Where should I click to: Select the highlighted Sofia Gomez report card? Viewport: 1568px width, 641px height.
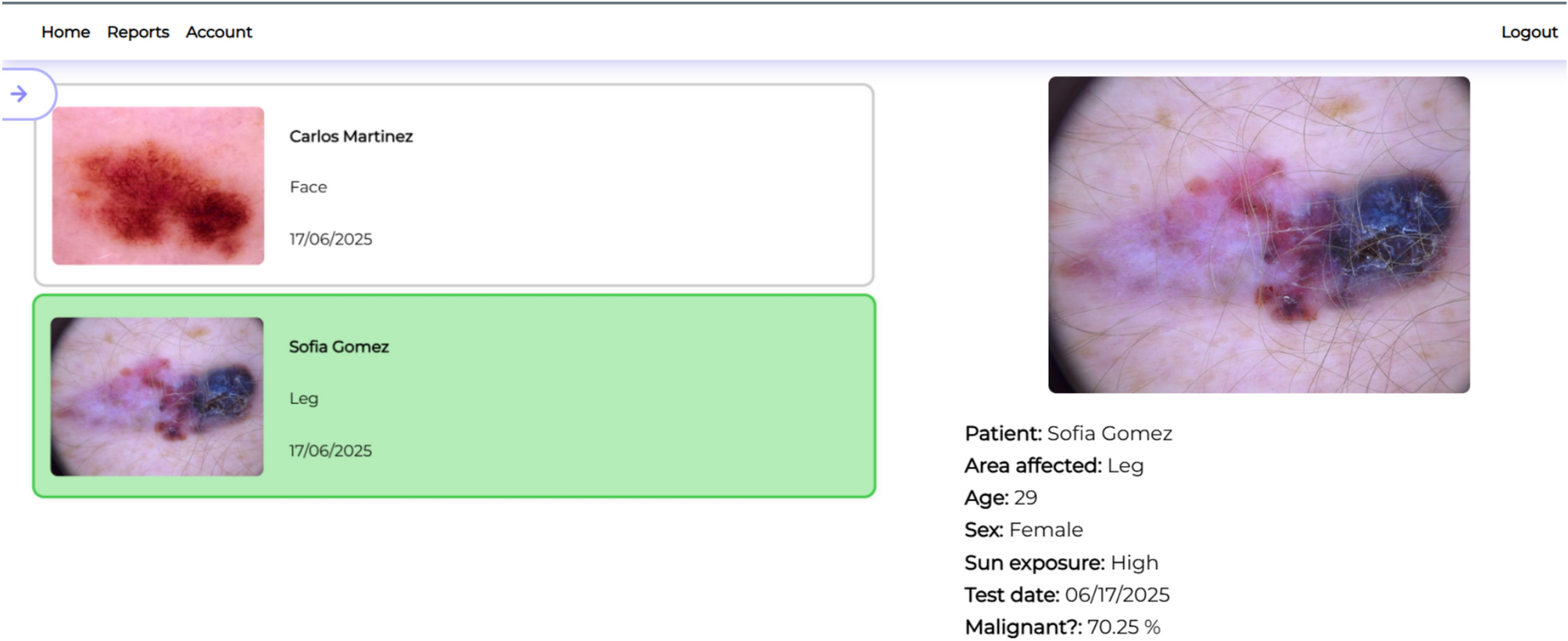click(625, 396)
